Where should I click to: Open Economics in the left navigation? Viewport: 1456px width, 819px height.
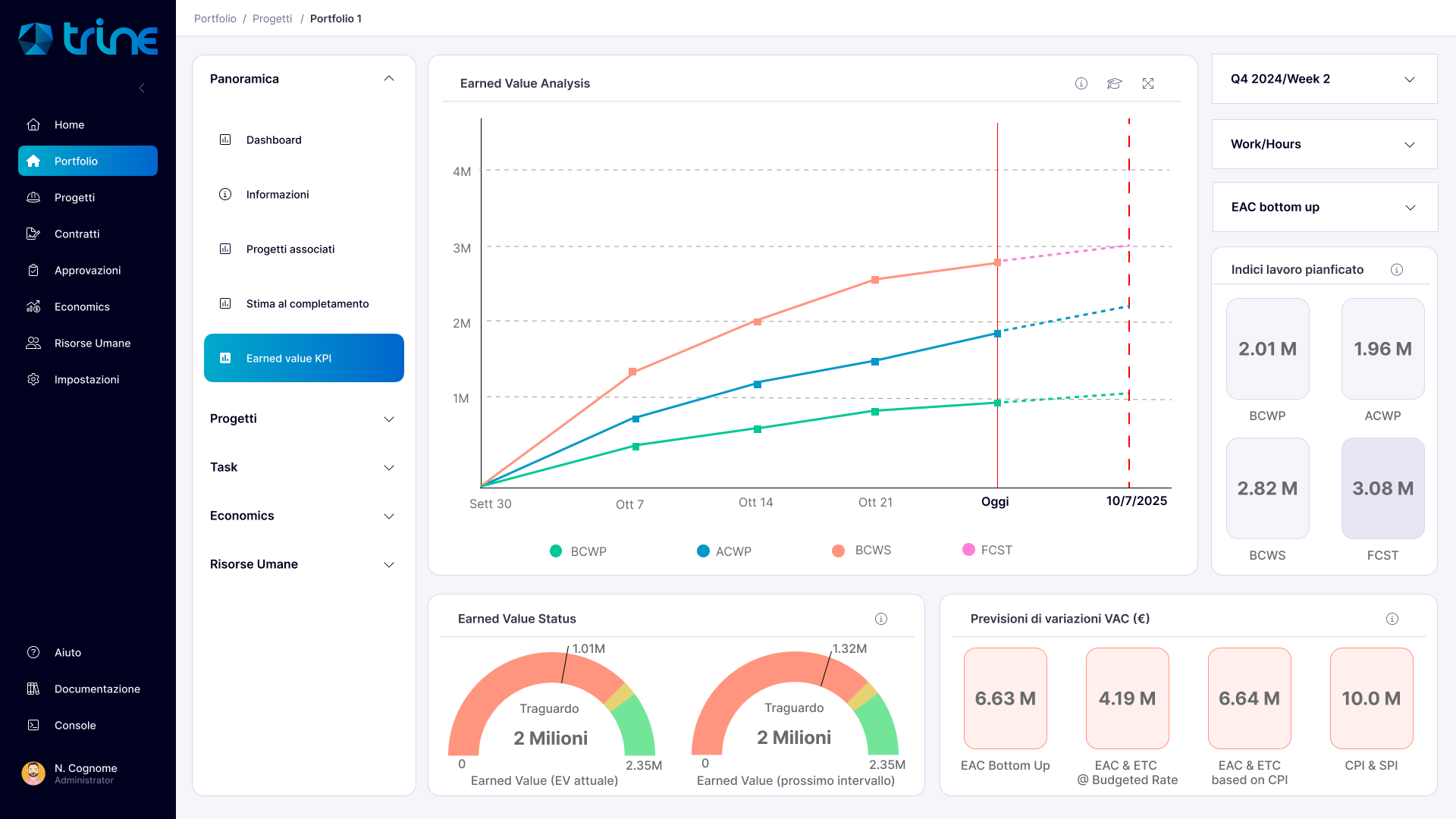pyautogui.click(x=82, y=306)
